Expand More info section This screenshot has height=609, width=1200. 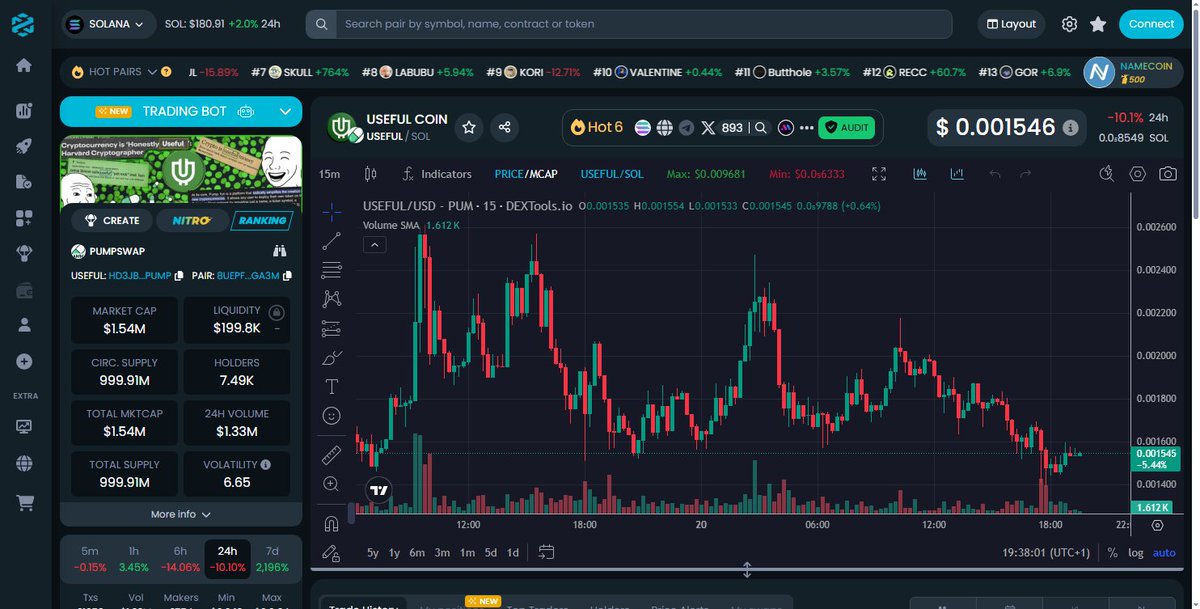[181, 514]
